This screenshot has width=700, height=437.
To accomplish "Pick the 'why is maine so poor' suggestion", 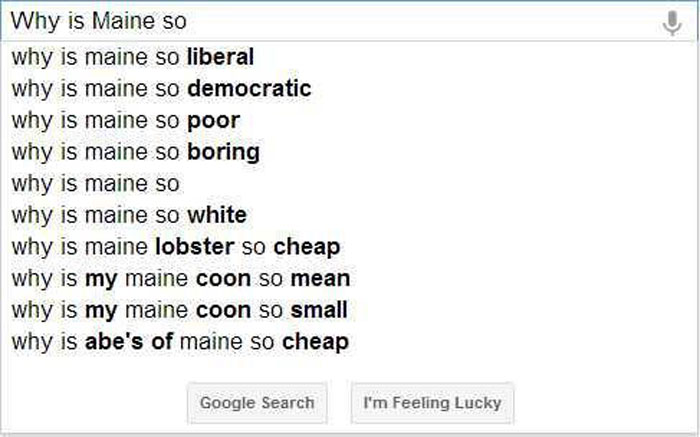I will [349, 121].
